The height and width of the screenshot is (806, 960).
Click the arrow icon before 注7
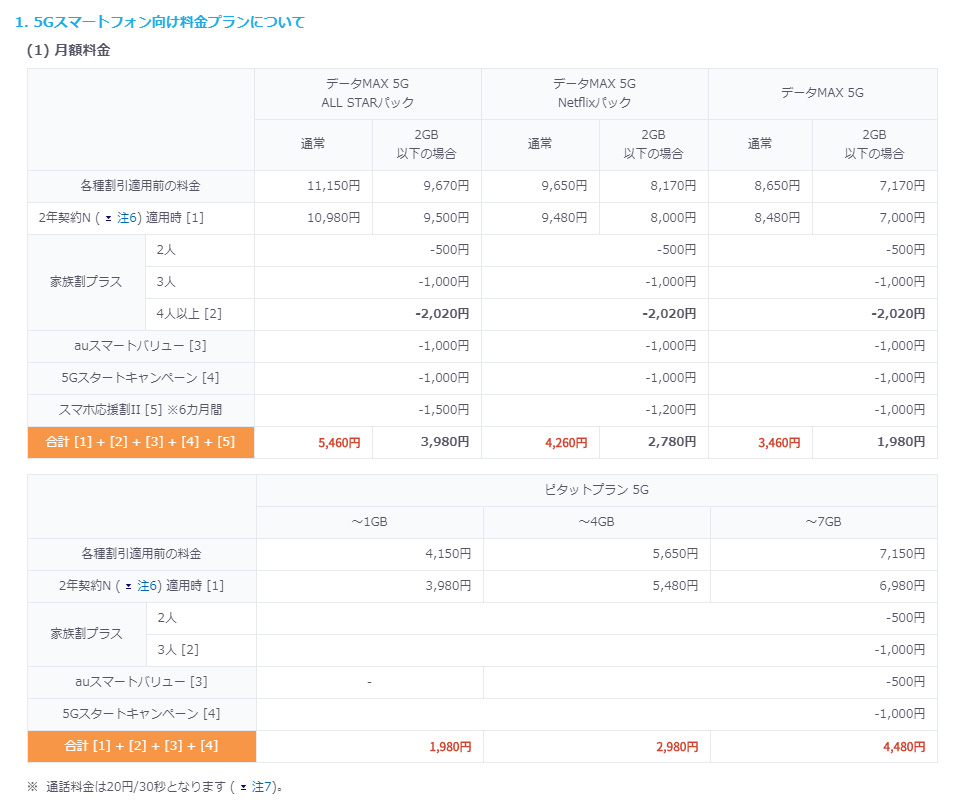tap(243, 788)
